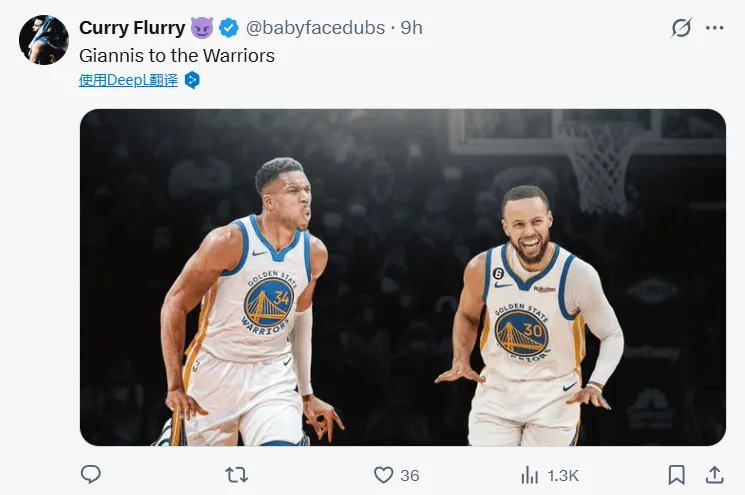The width and height of the screenshot is (745, 495).
Task: Click the DeepL logo icon
Action: click(192, 80)
